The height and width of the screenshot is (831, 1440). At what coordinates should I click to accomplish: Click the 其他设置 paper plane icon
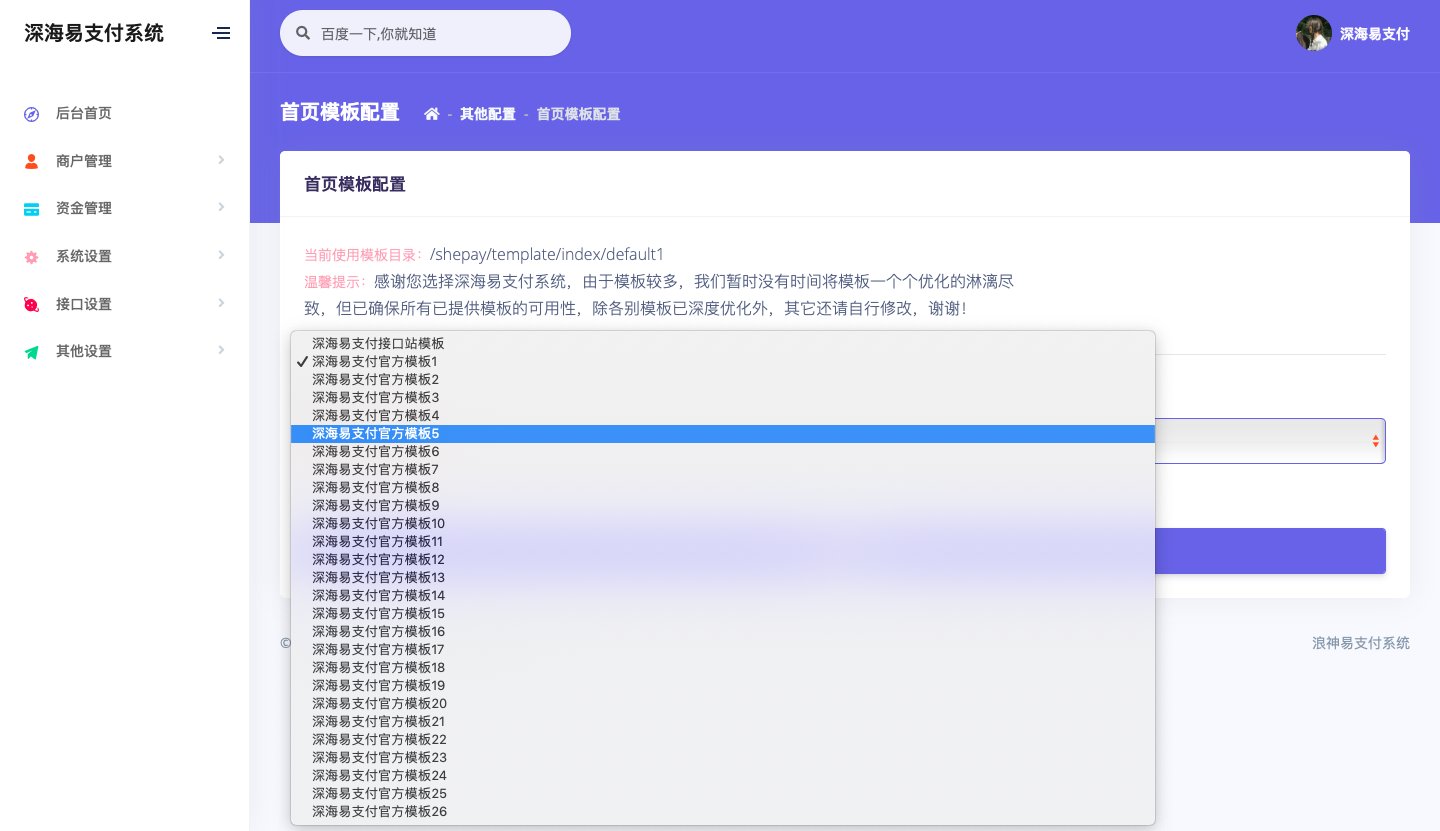click(x=31, y=352)
